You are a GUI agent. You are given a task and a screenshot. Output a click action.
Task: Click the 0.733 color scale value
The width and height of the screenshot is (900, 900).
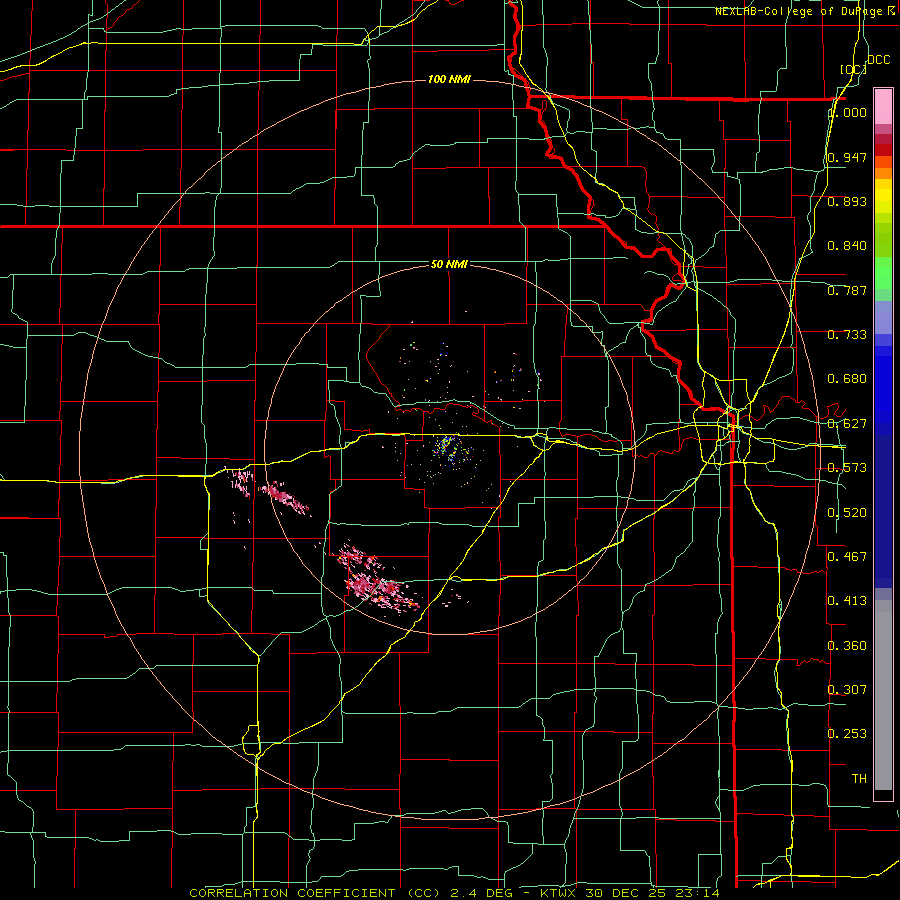pos(847,335)
